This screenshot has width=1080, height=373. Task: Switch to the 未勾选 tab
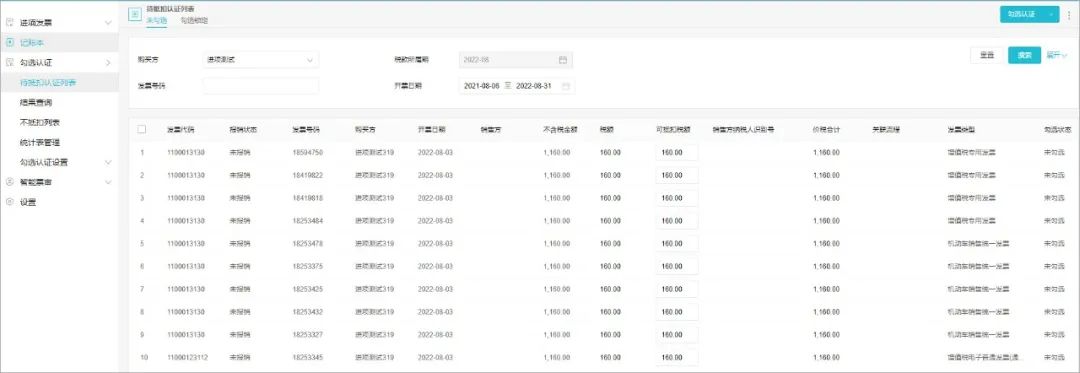tap(156, 21)
